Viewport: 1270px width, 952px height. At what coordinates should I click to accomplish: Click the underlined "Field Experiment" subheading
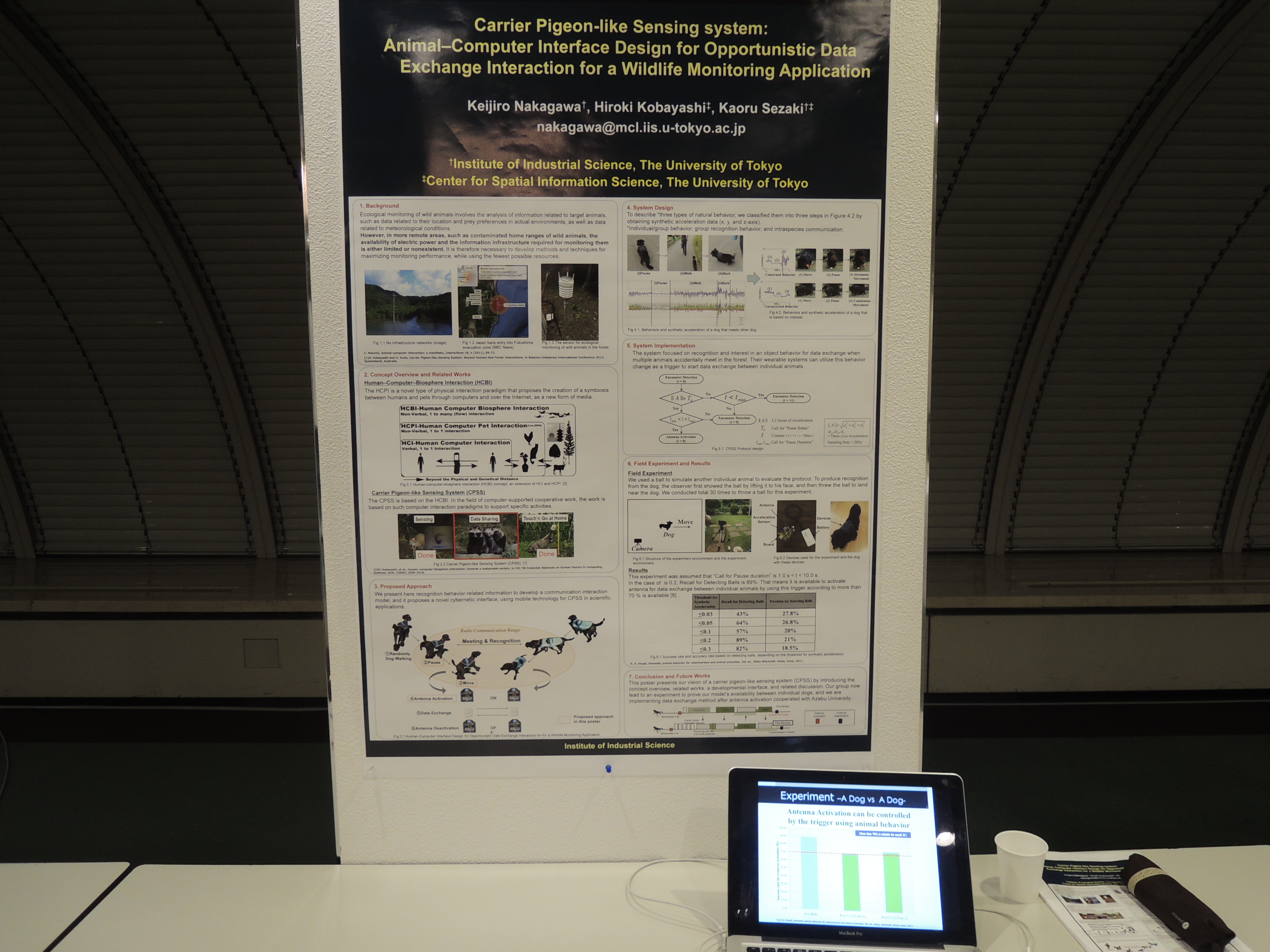pyautogui.click(x=650, y=473)
